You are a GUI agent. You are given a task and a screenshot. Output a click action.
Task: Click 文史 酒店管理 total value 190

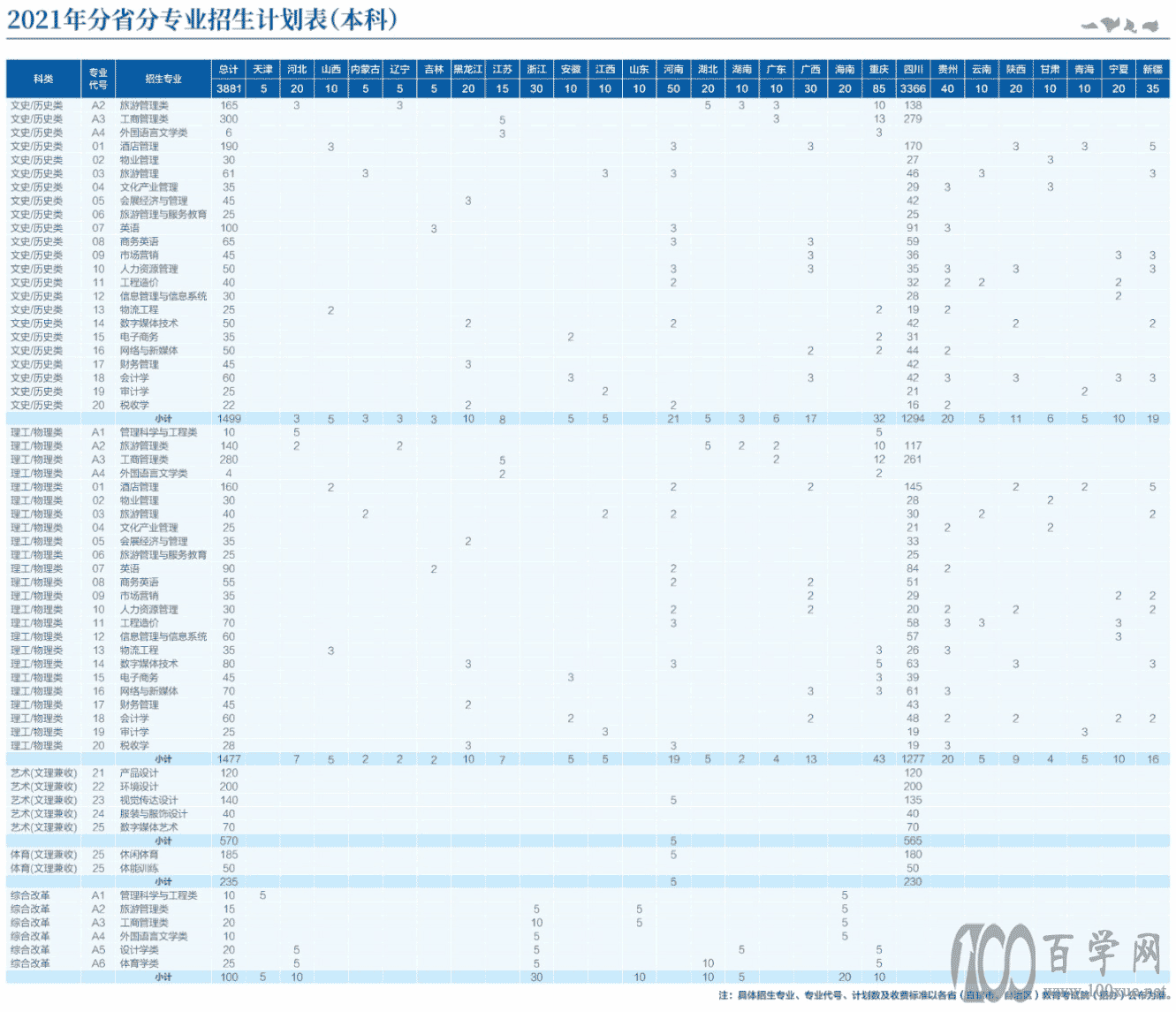point(229,147)
